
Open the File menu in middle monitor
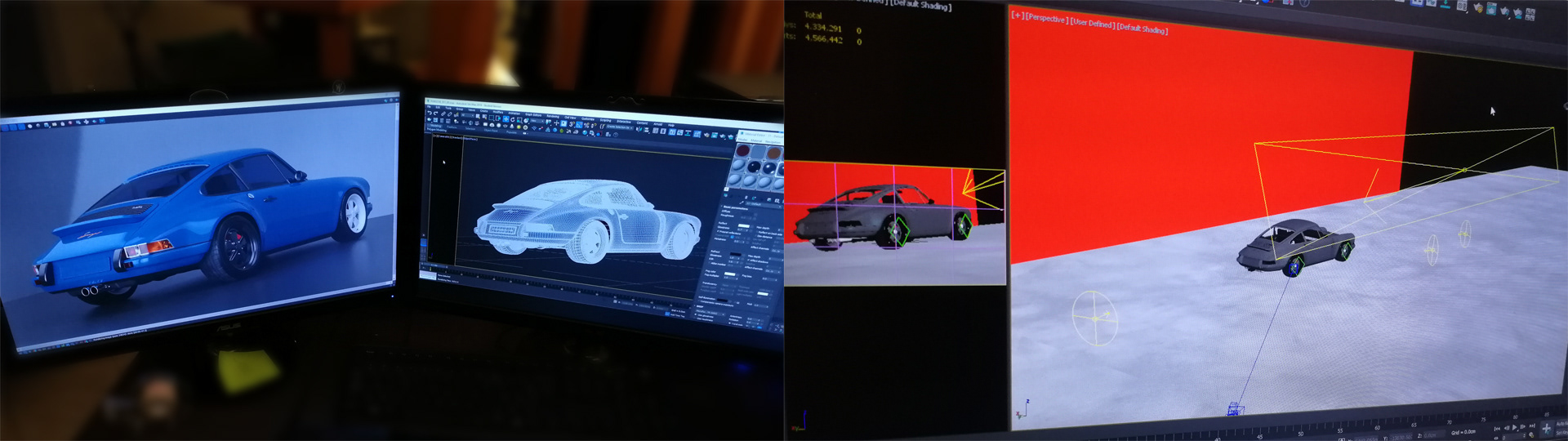click(x=429, y=107)
